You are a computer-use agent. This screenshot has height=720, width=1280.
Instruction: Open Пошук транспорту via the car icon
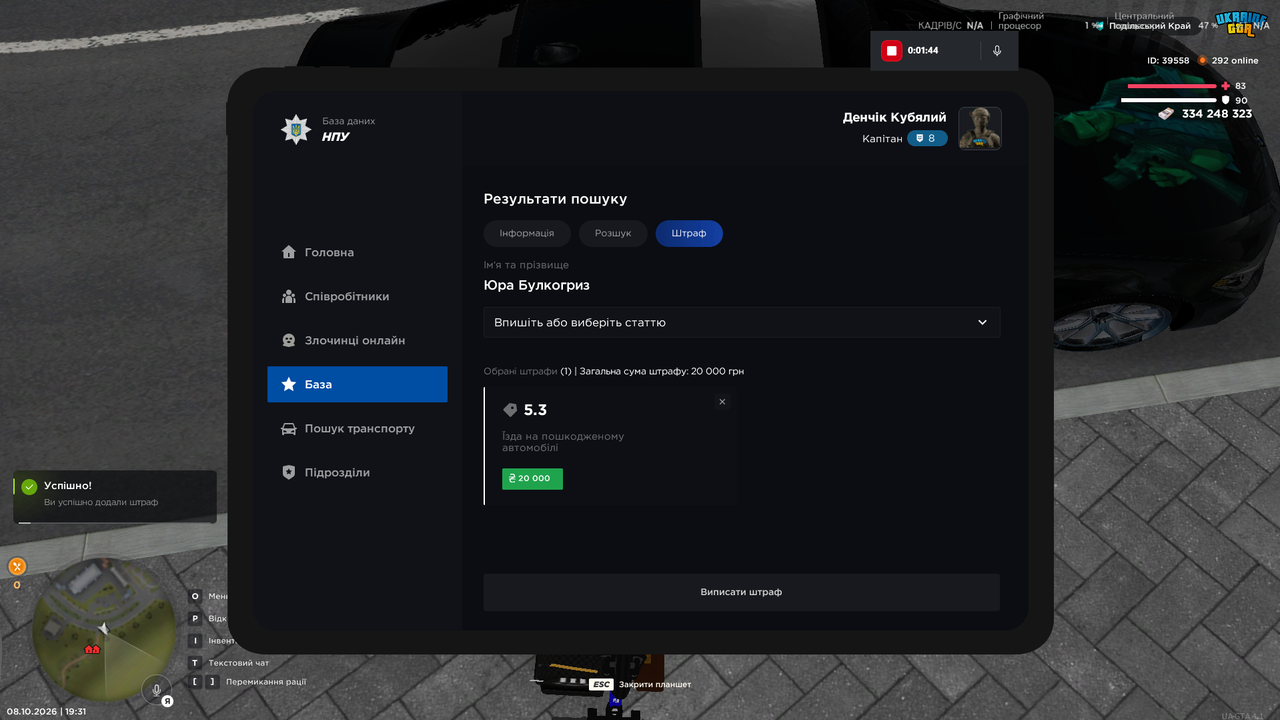[x=289, y=428]
